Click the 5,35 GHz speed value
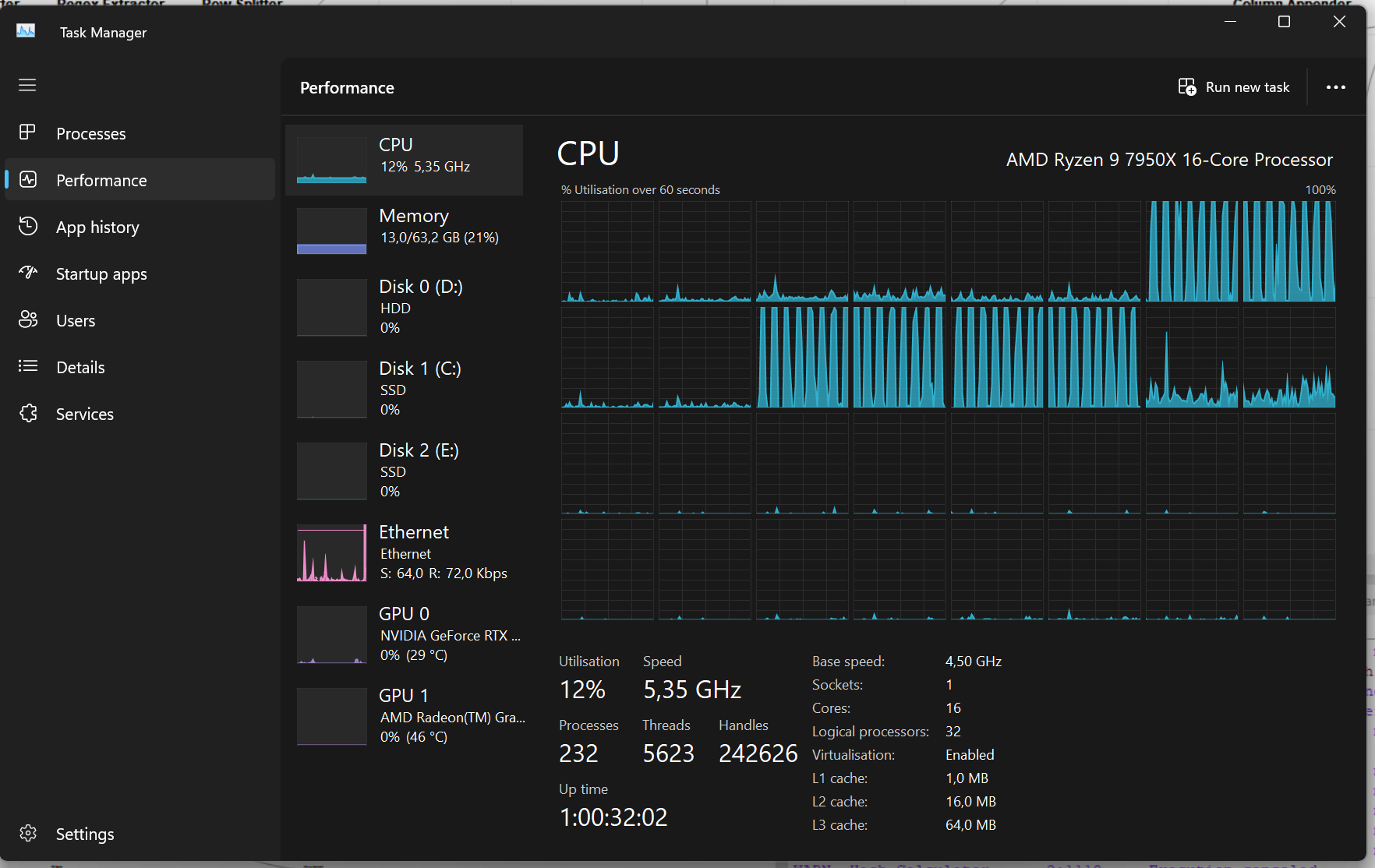This screenshot has width=1375, height=868. point(692,690)
